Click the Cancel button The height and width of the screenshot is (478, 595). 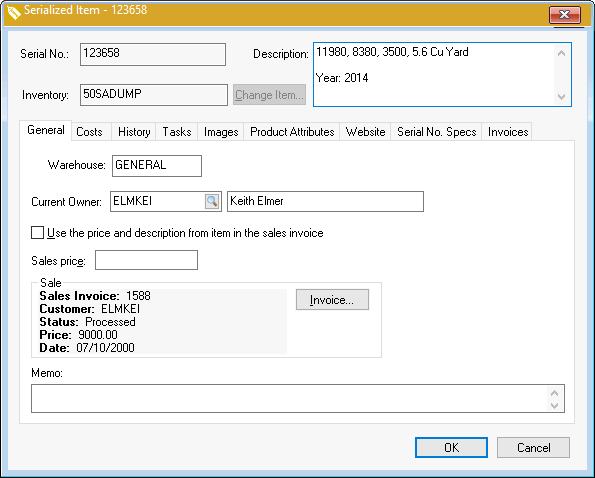pos(533,448)
